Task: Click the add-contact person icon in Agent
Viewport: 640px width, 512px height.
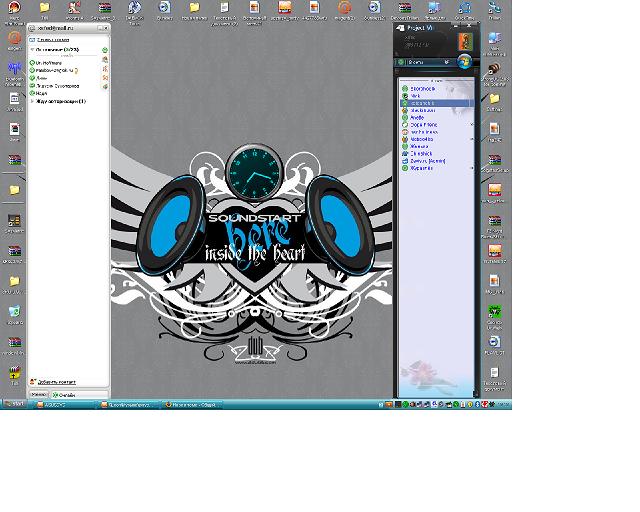Action: 33,382
